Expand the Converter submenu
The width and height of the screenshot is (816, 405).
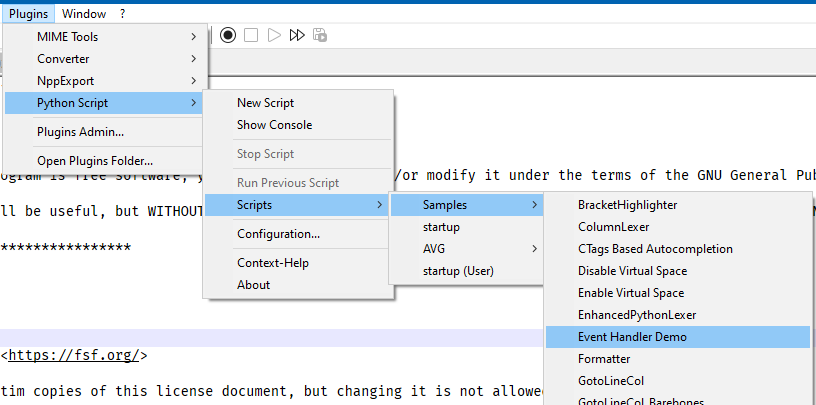click(x=106, y=59)
